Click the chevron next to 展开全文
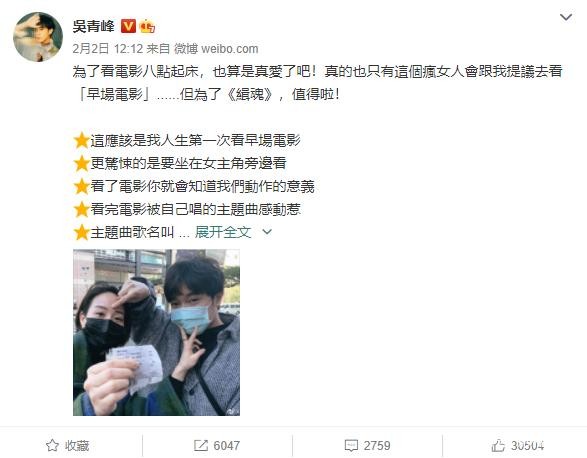587x458 pixels. coord(267,232)
